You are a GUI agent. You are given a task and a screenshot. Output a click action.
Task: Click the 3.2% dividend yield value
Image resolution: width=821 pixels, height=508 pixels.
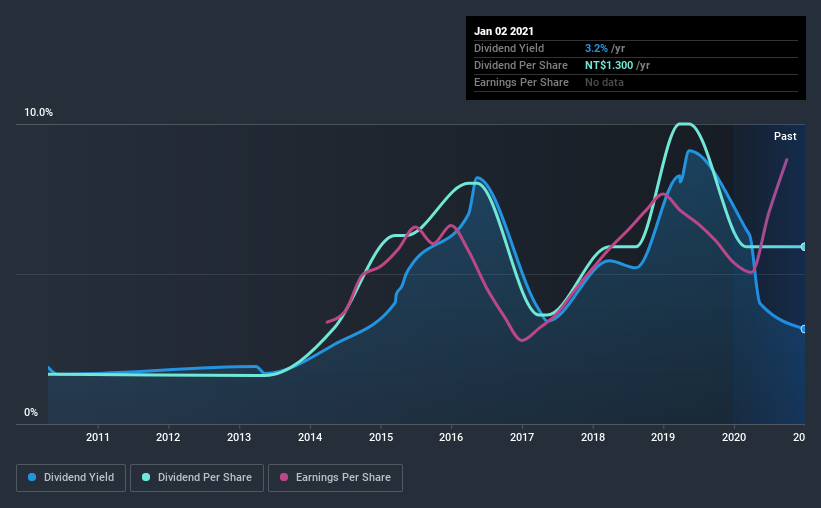click(x=596, y=48)
